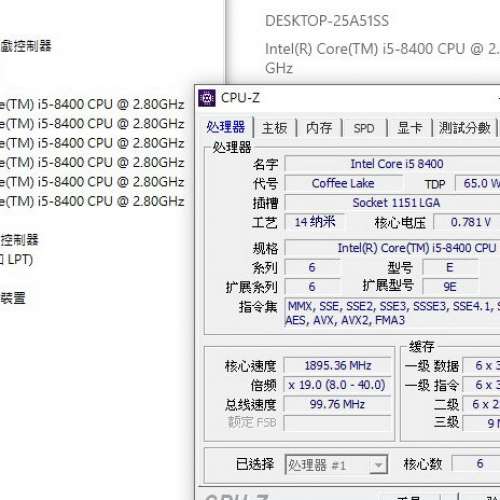Click the bus speed 99.76 MHz value
The image size is (500, 500).
click(337, 404)
